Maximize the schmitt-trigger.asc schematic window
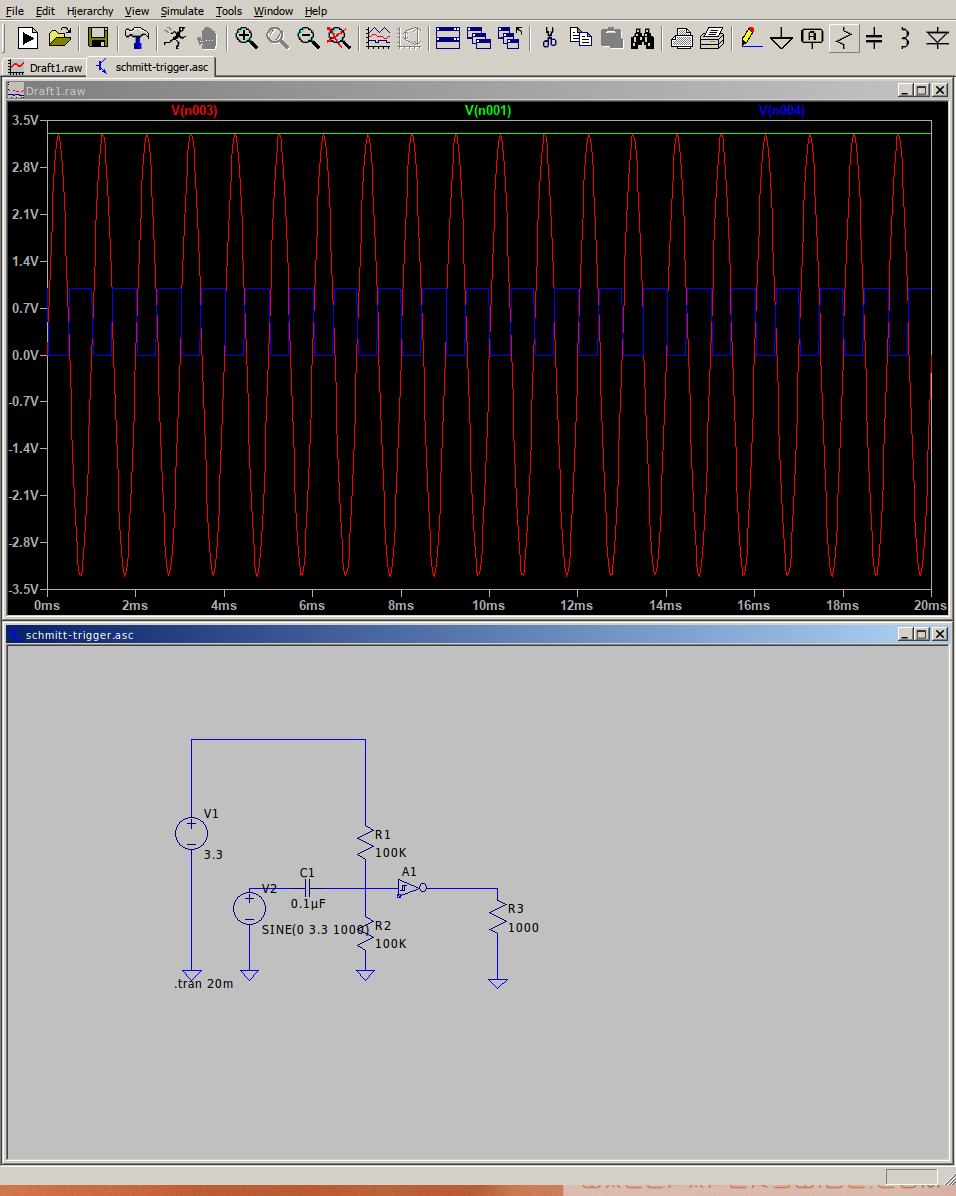956x1196 pixels. click(x=922, y=634)
